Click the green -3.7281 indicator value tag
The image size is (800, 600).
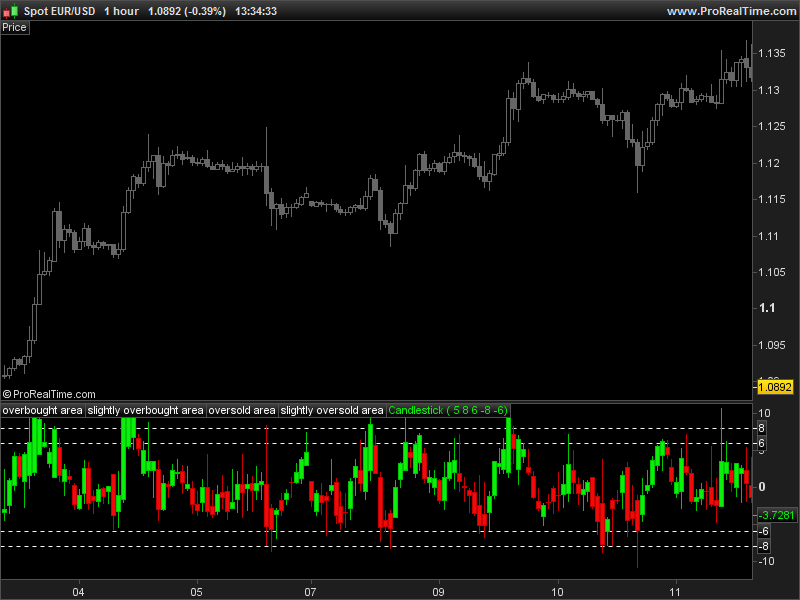point(776,515)
